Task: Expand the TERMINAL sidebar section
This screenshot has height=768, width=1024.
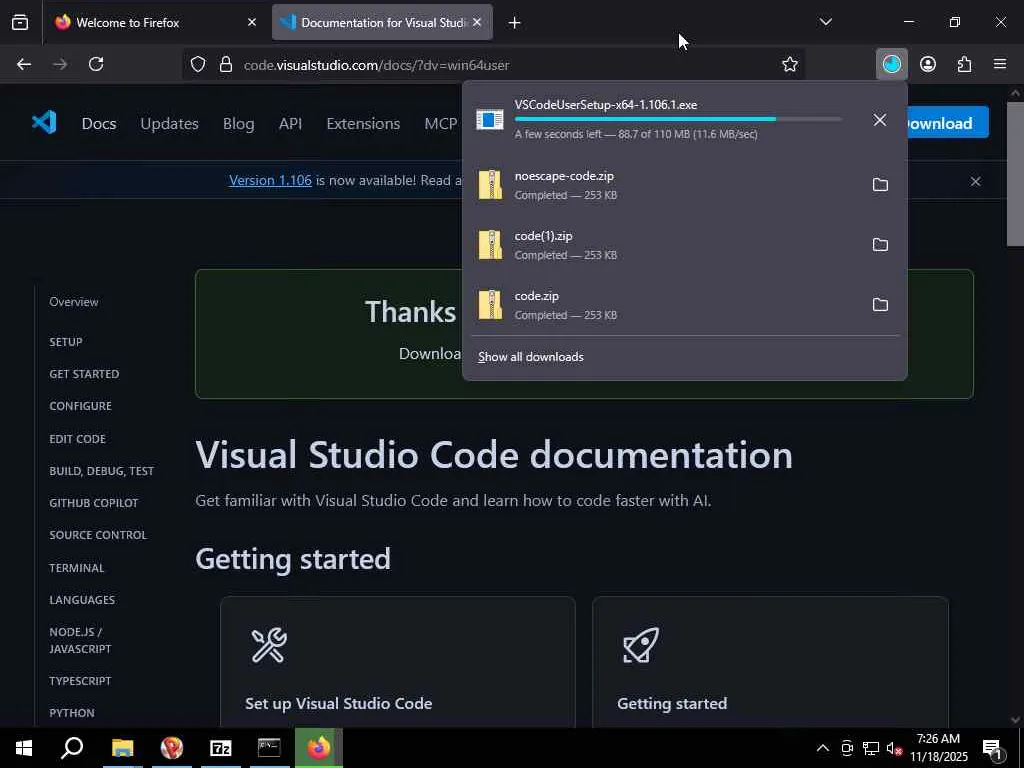Action: 77,568
